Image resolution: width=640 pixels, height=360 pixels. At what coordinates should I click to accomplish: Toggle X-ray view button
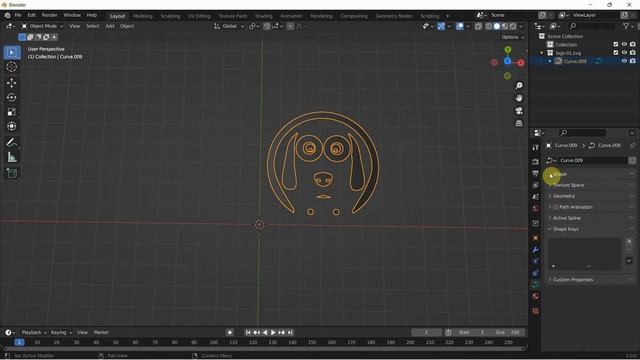click(x=478, y=26)
